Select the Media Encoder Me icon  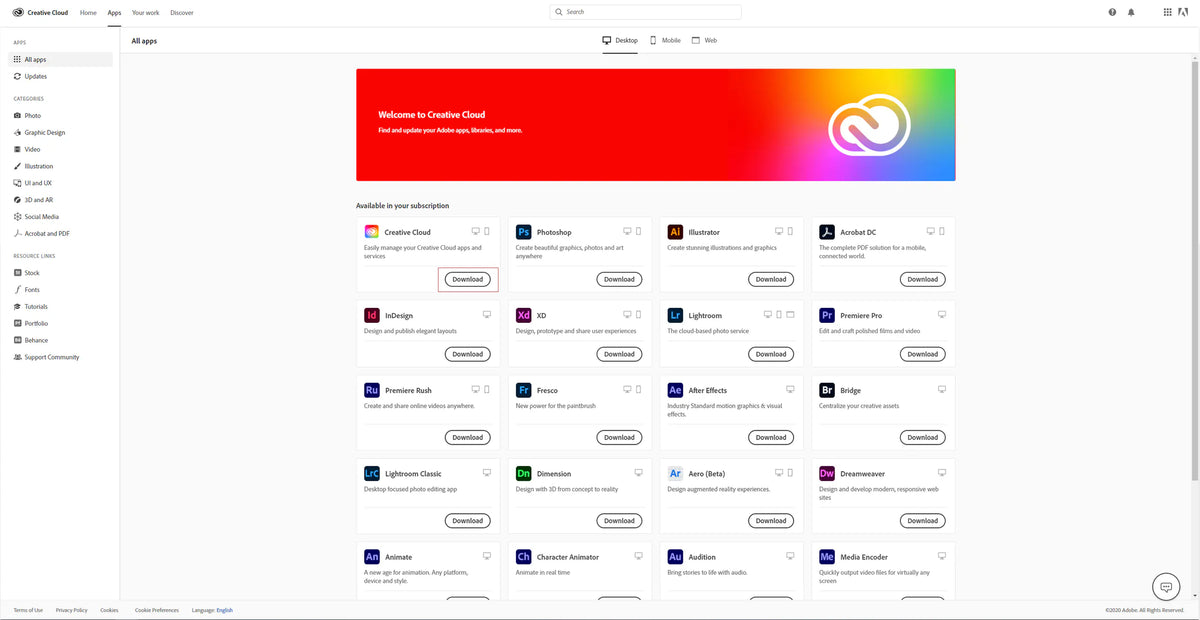[x=827, y=557]
